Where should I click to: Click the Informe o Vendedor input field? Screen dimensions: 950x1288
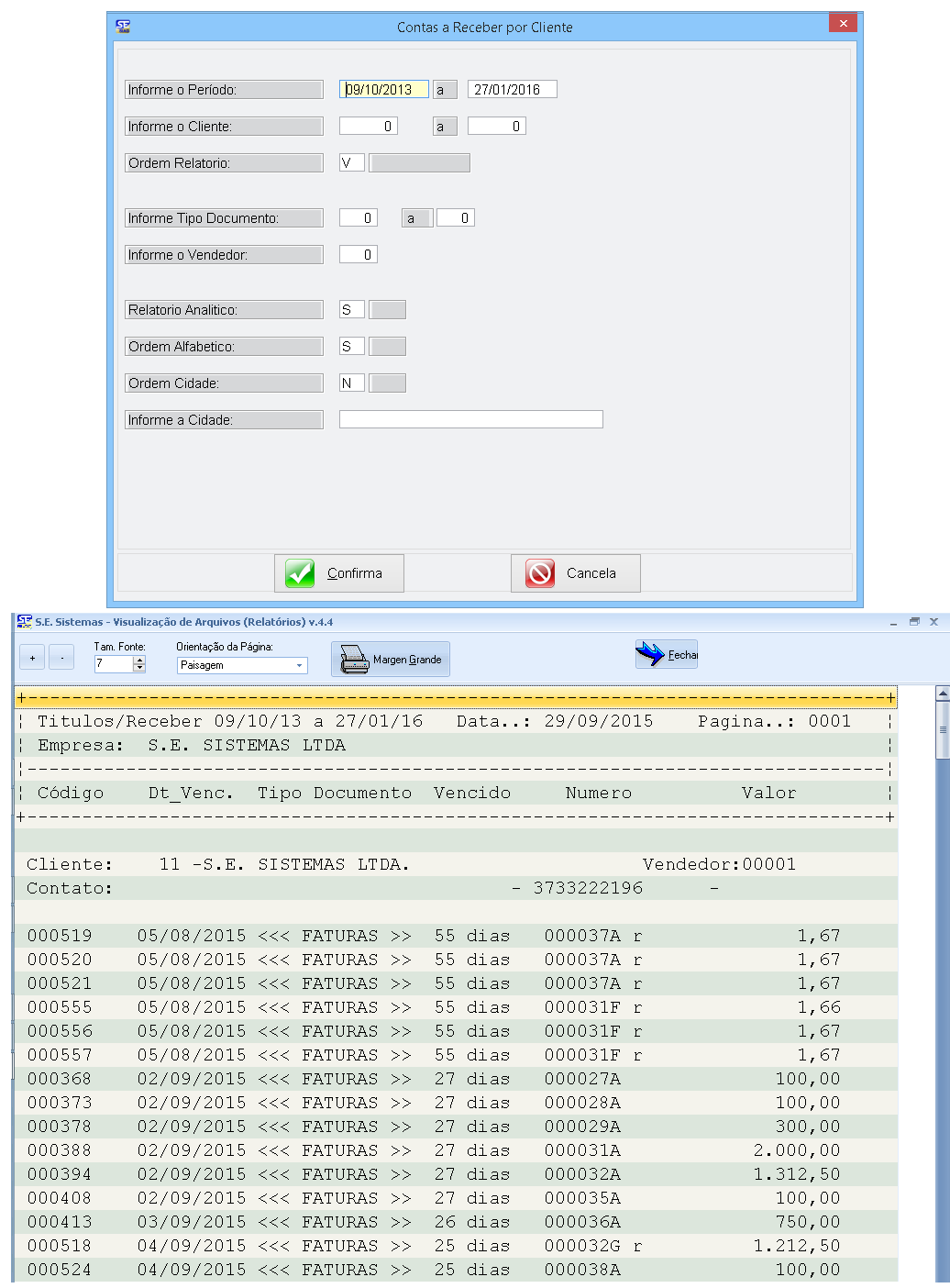tap(358, 255)
